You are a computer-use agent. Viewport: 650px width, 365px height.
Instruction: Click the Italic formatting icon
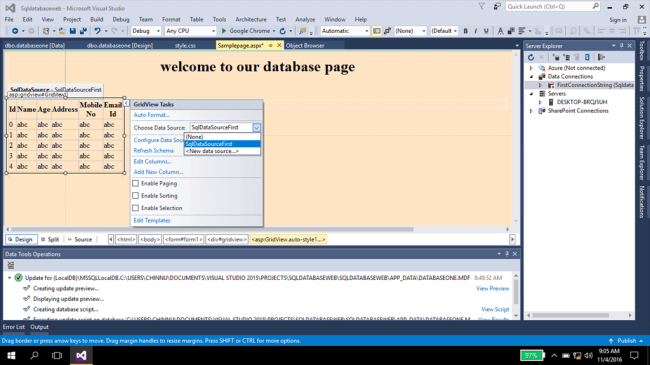(x=475, y=31)
